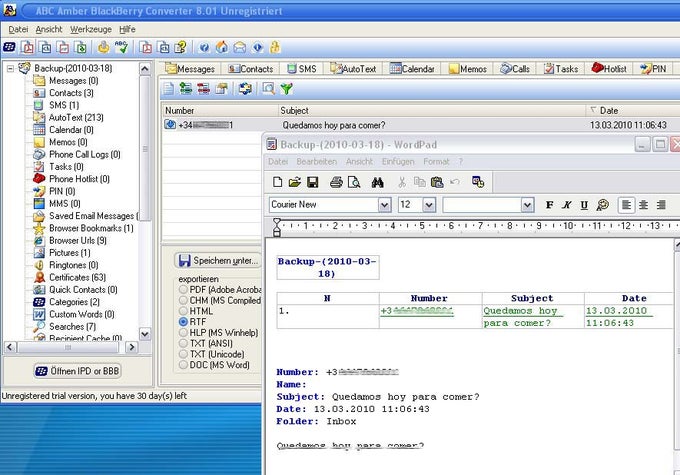This screenshot has height=475, width=680.
Task: Click the Speichern unter... button
Action: point(218,261)
